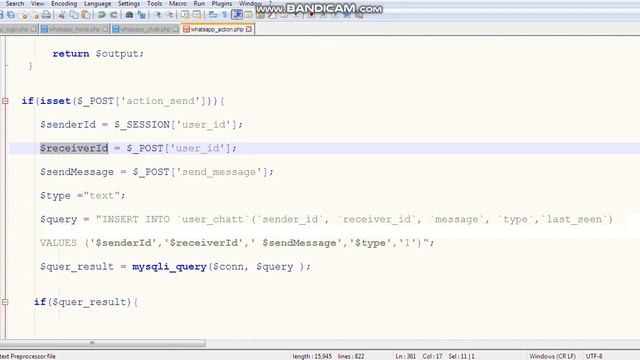Click $senderId in the assignment line
Viewport: 640px width, 360px height.
pos(68,124)
